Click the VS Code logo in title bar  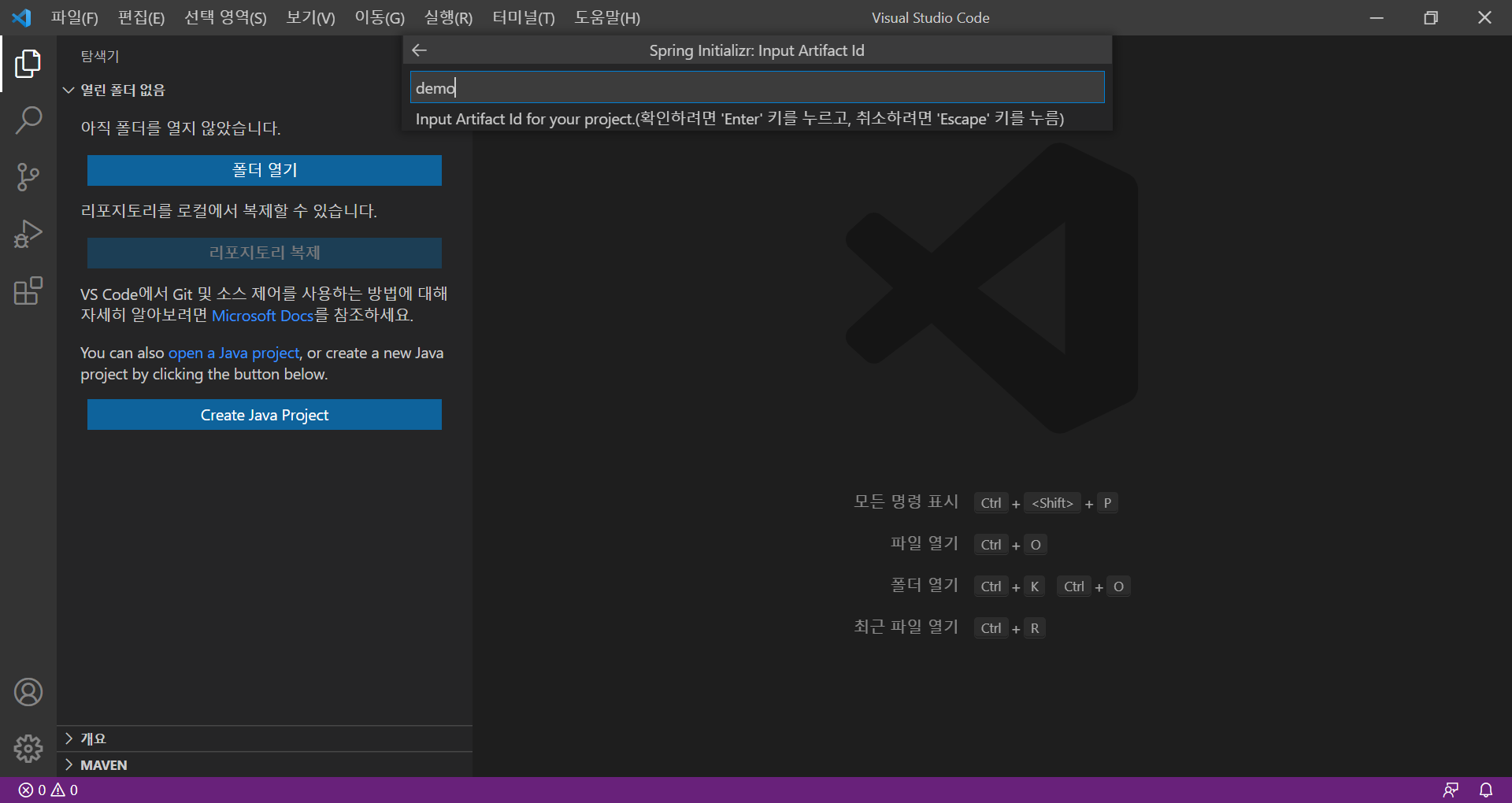coord(21,17)
